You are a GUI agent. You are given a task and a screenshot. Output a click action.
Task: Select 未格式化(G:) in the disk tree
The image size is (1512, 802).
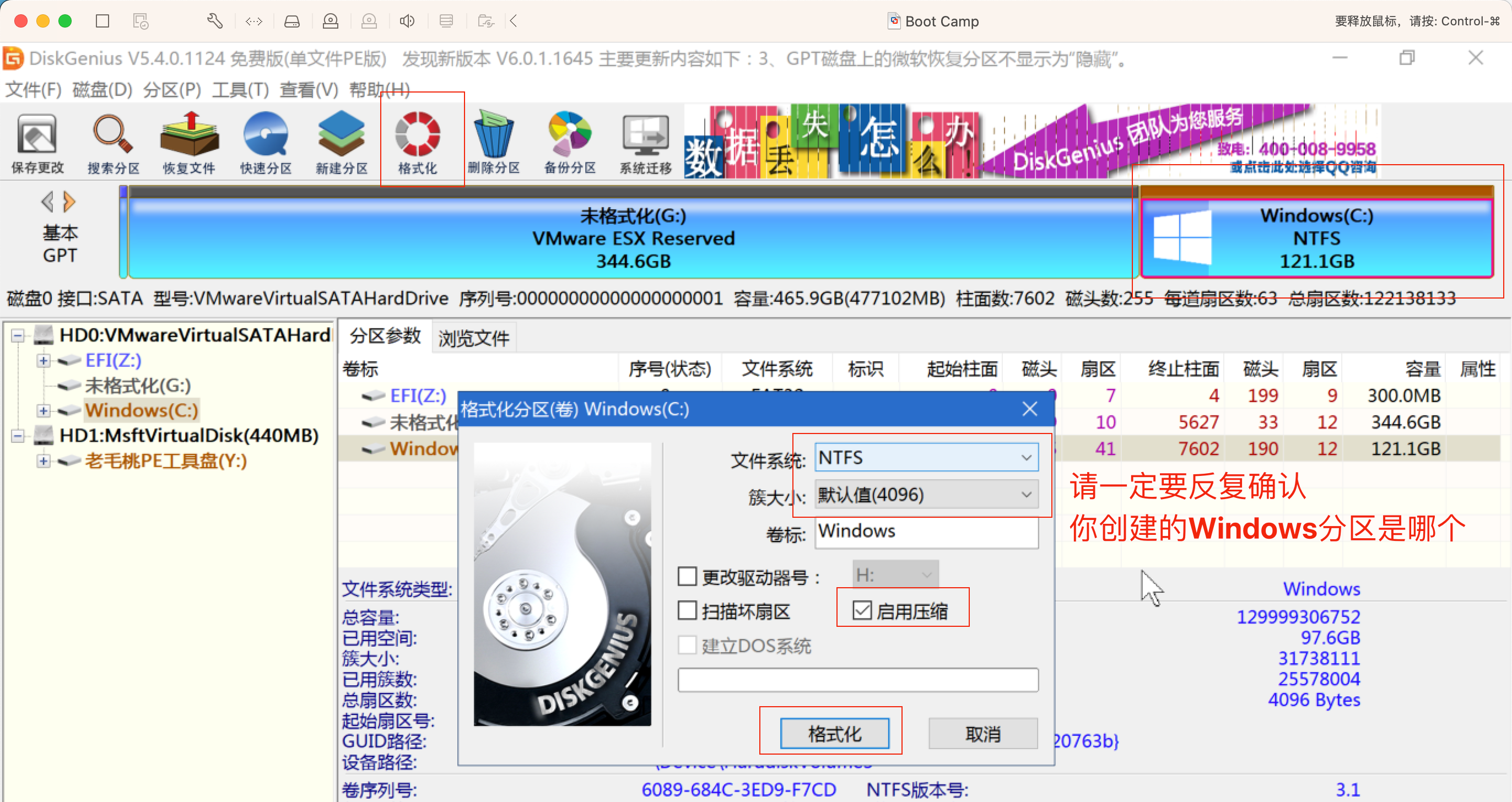[x=138, y=386]
